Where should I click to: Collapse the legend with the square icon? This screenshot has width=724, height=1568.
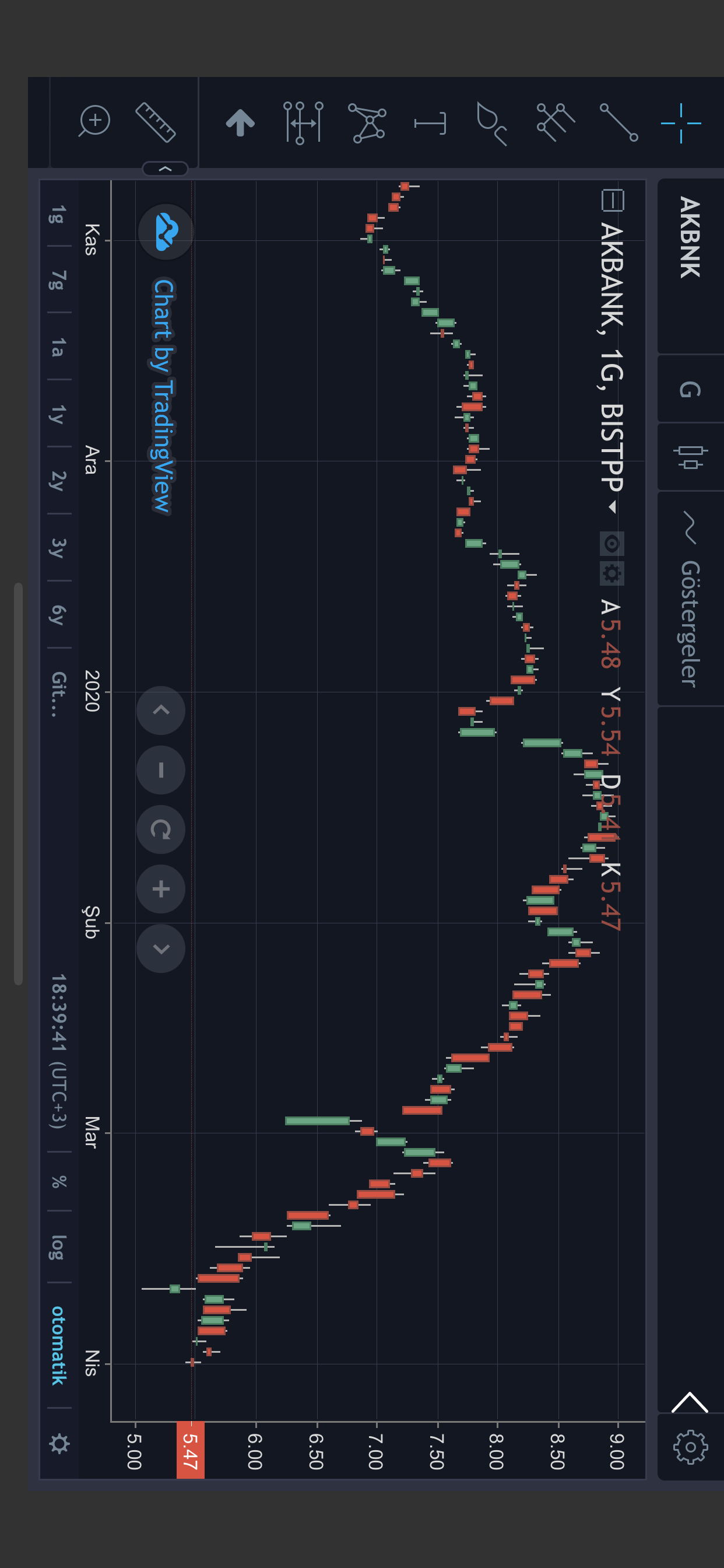pyautogui.click(x=612, y=200)
